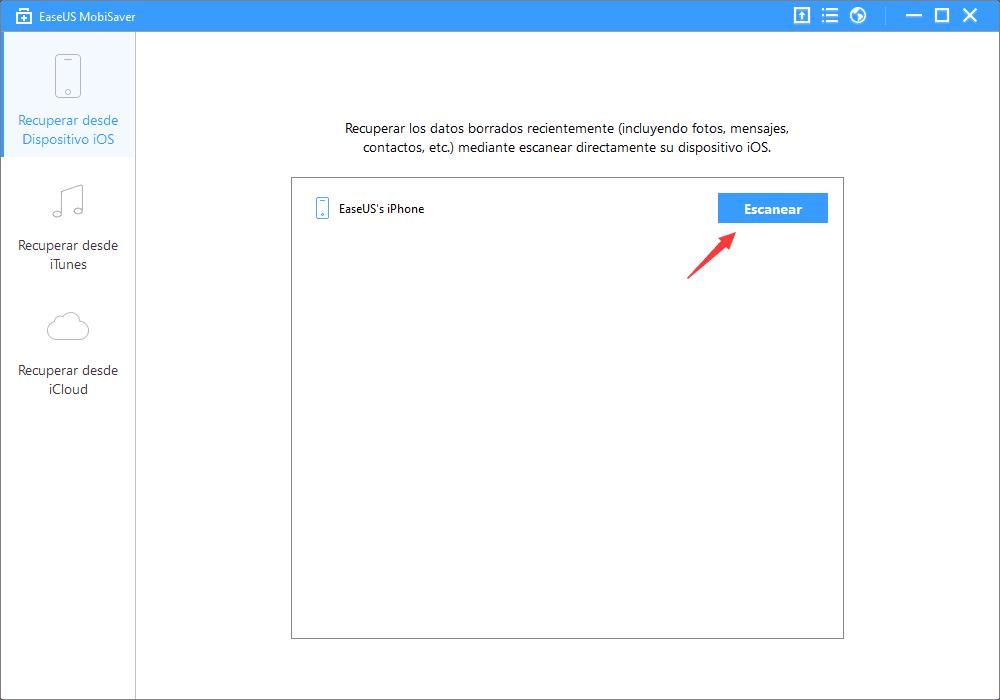The height and width of the screenshot is (700, 1000).
Task: Switch to Recuperar desde Dispositivo iOS tab
Action: point(68,130)
